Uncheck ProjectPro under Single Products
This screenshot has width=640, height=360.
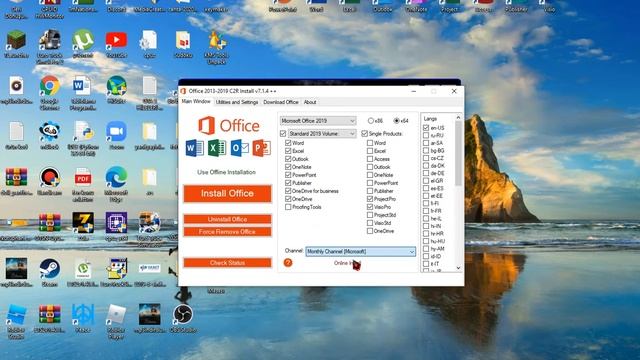point(370,199)
